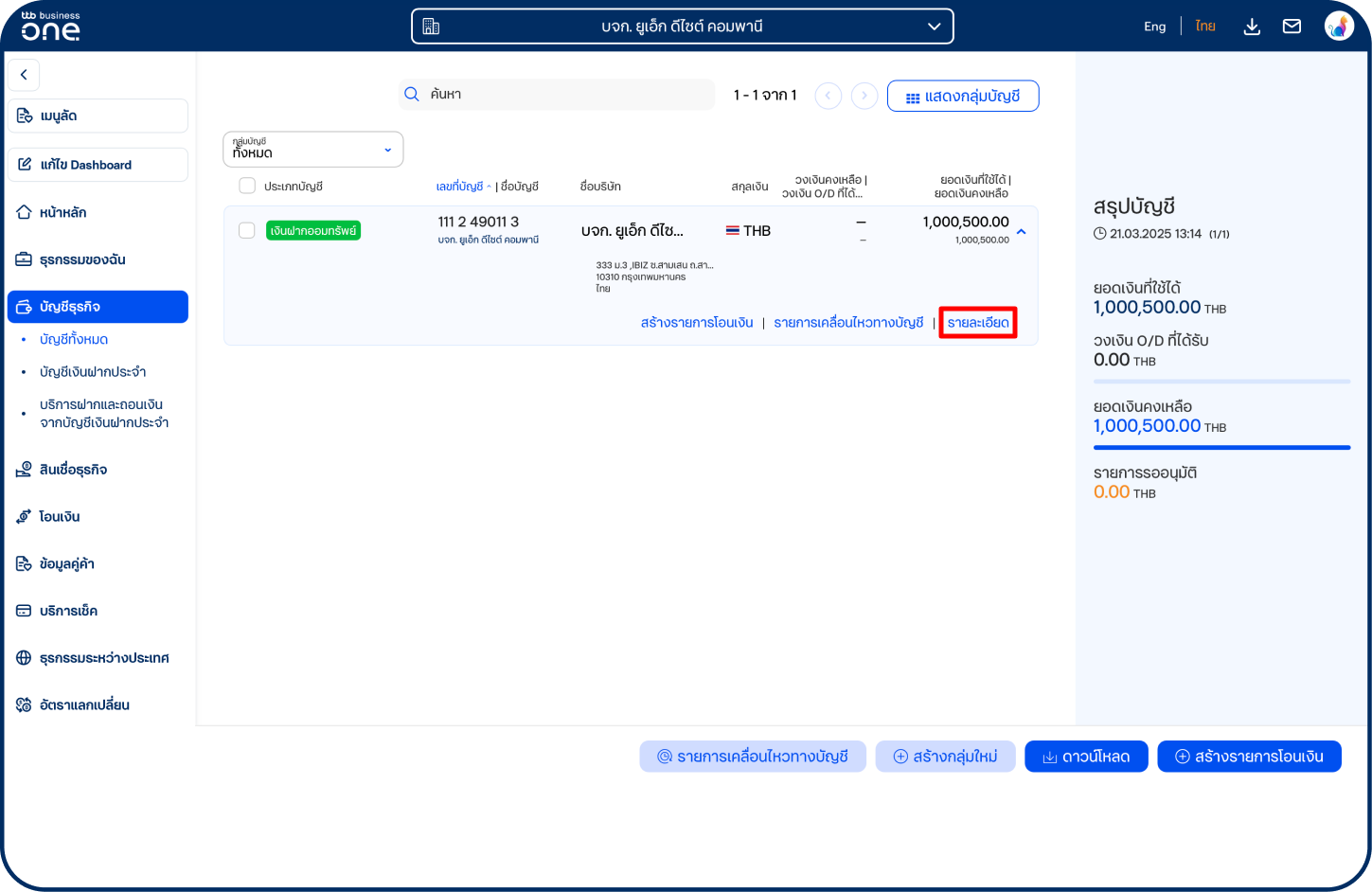1372x892 pixels.
Task: Go to previous page arrow
Action: [829, 96]
